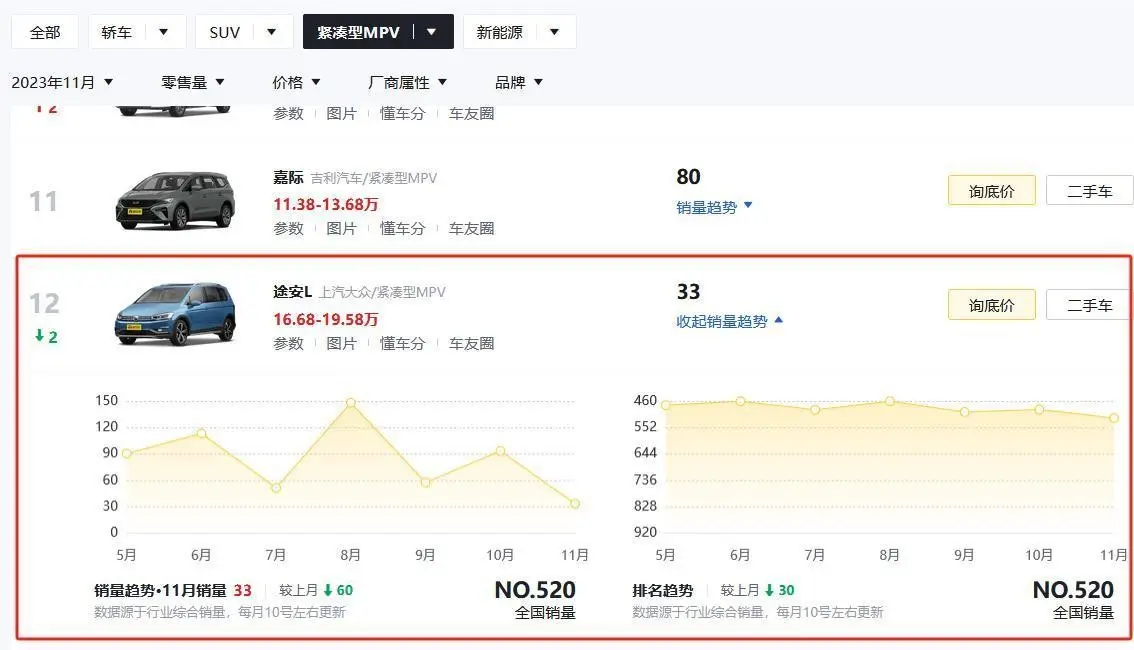Select the 轿车 category tab
Screen dimensions: 1134x650
tap(116, 33)
